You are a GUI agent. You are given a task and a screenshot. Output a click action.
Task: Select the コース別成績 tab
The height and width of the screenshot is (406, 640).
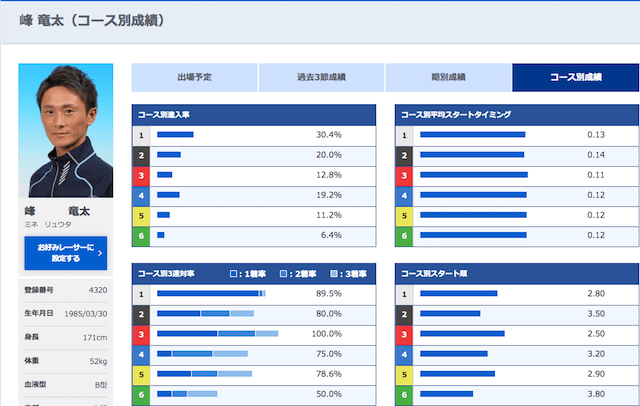coord(576,77)
